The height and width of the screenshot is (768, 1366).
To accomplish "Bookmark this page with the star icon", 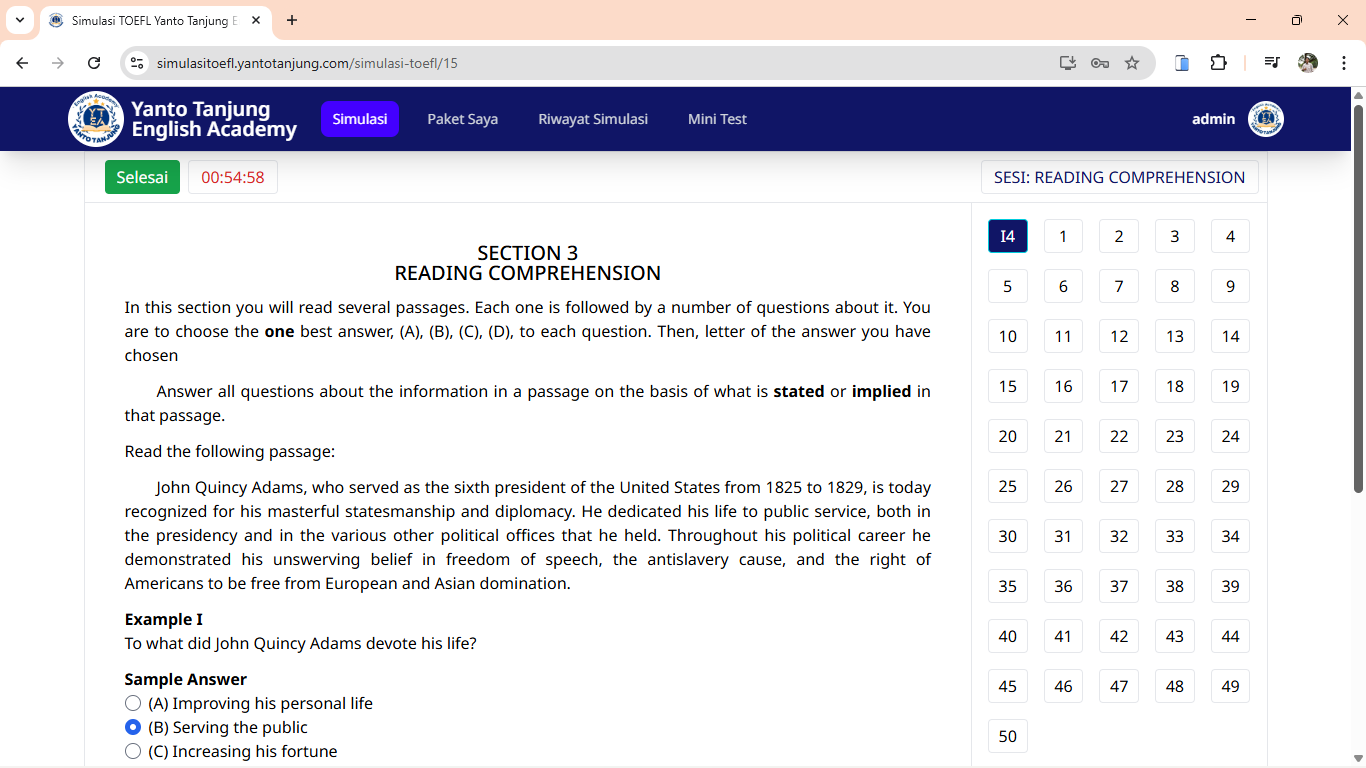I will click(1132, 63).
